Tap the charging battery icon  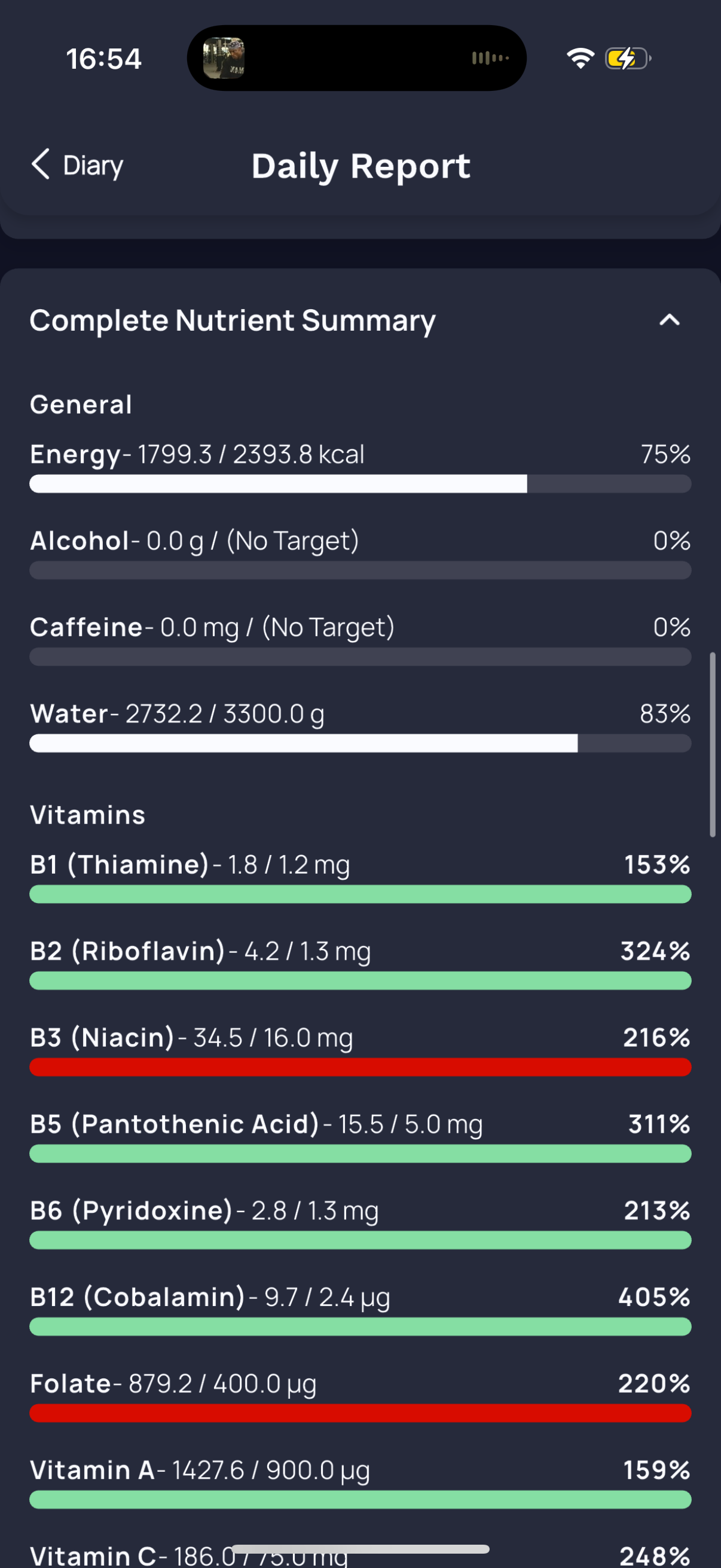(x=628, y=59)
